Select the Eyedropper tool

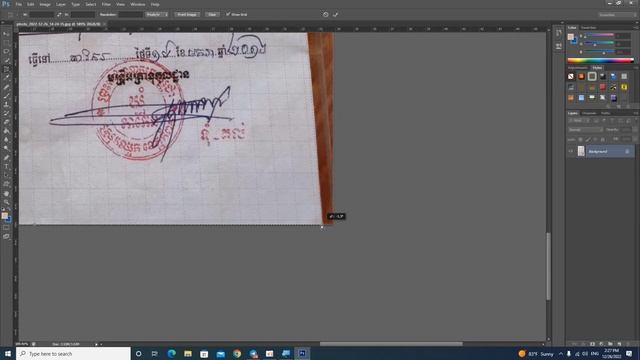(x=6, y=78)
